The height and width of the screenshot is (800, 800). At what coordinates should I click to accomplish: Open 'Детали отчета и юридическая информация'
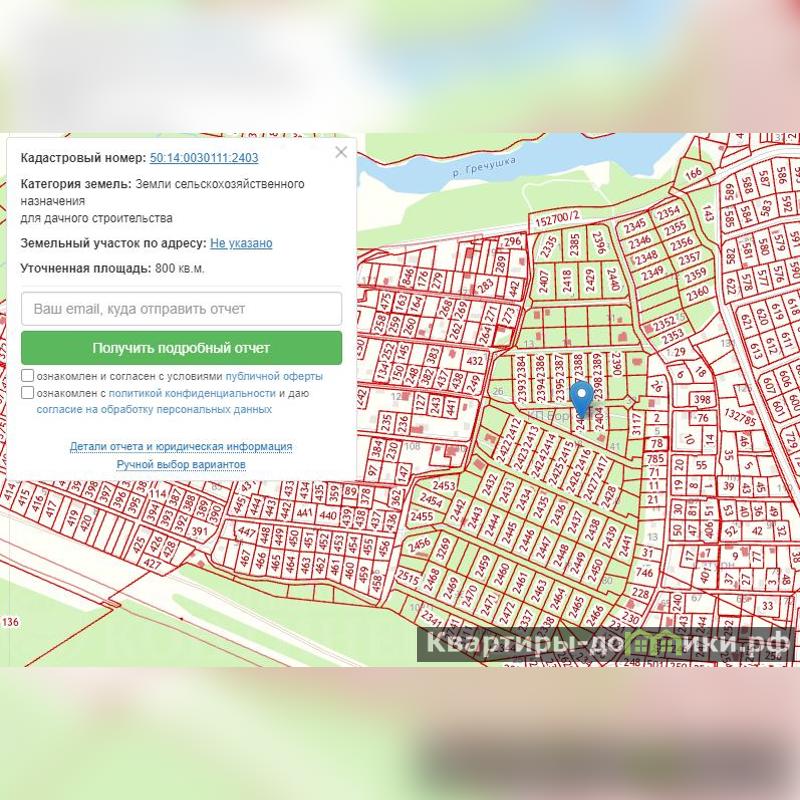[x=181, y=447]
